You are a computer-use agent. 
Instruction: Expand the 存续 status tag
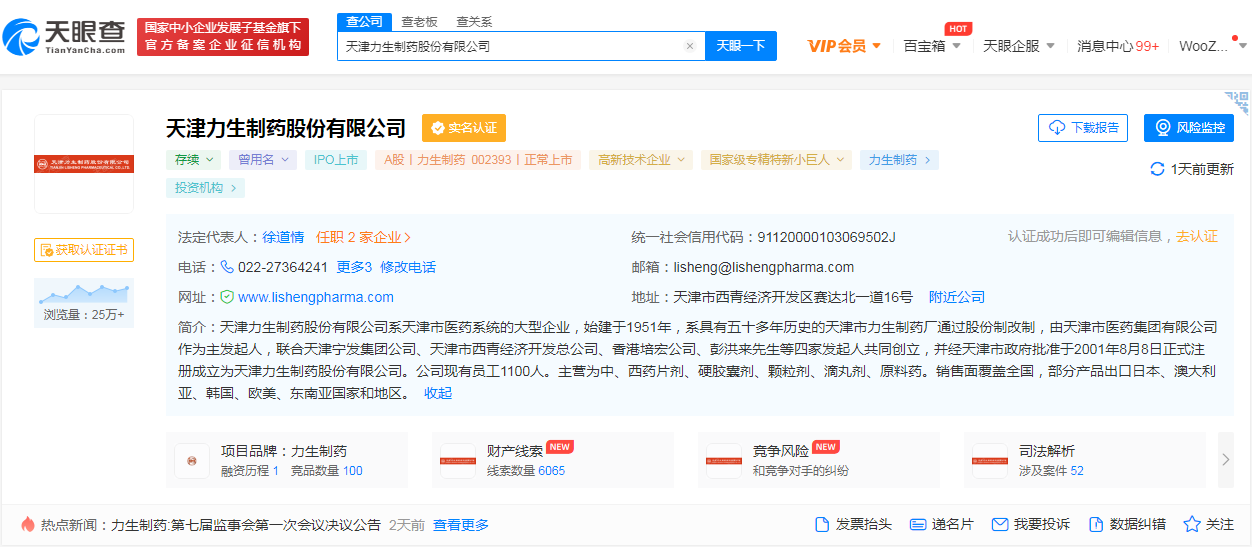click(193, 160)
